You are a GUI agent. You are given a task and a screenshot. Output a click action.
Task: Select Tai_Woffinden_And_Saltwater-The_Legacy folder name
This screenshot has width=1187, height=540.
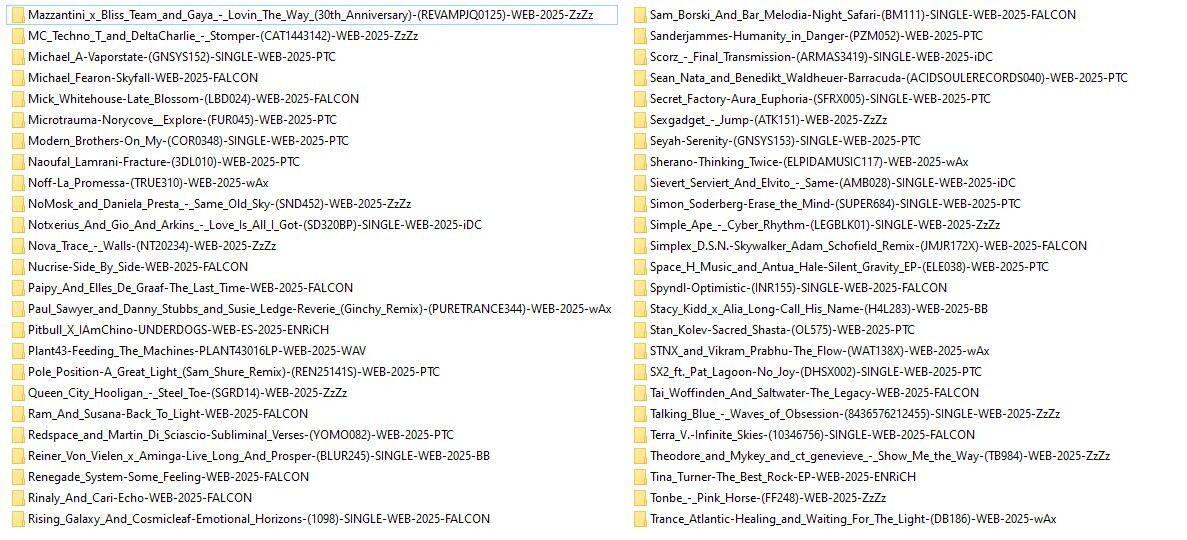[815, 393]
